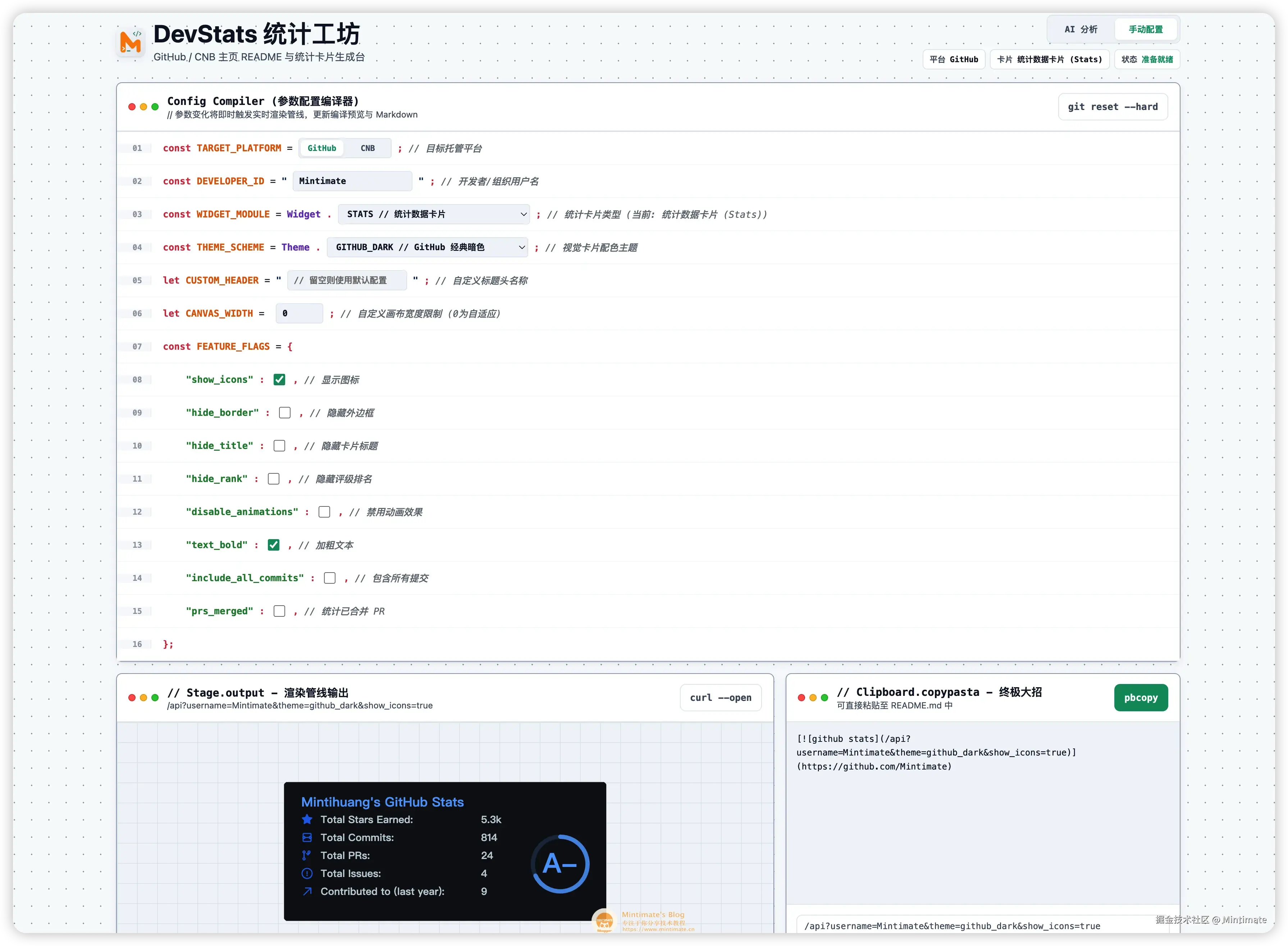Viewport: 1288px width, 946px height.
Task: Click the pull request icon beside Total PRs
Action: click(x=307, y=855)
